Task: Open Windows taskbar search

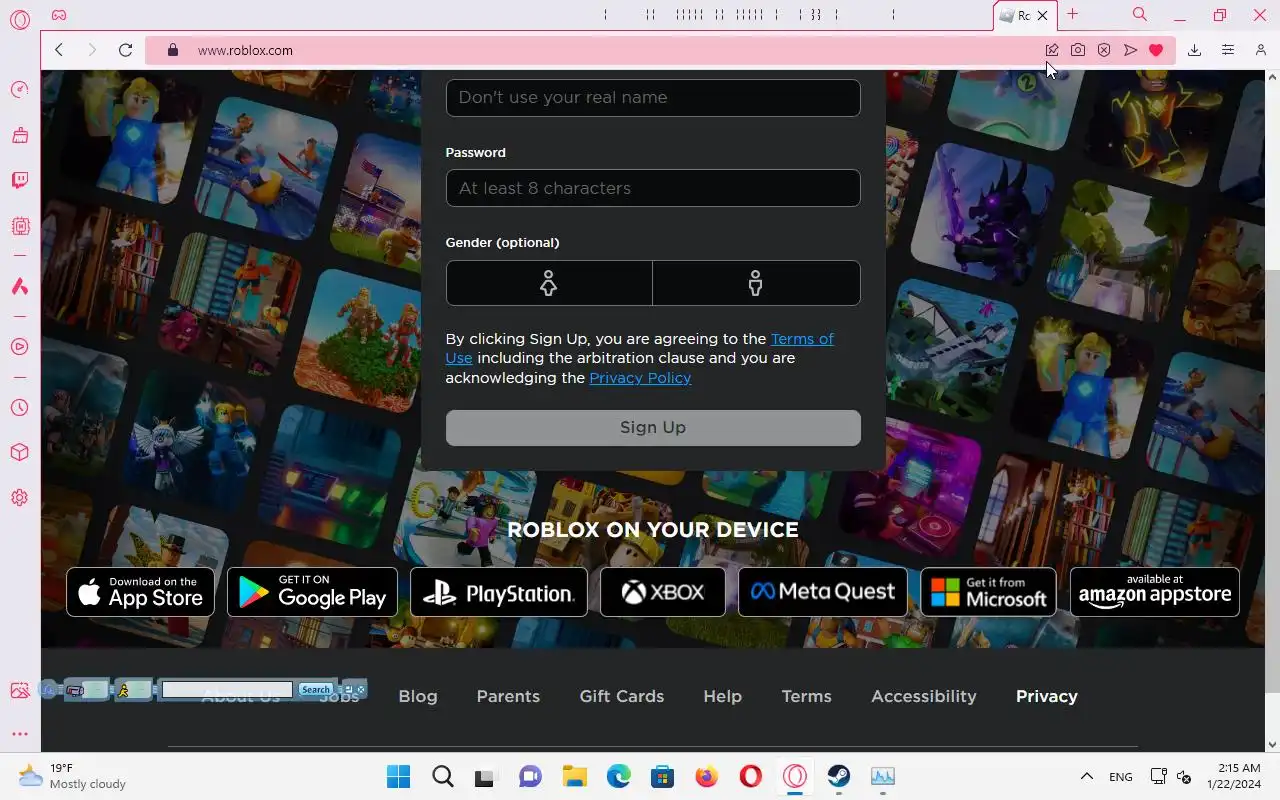Action: (443, 776)
